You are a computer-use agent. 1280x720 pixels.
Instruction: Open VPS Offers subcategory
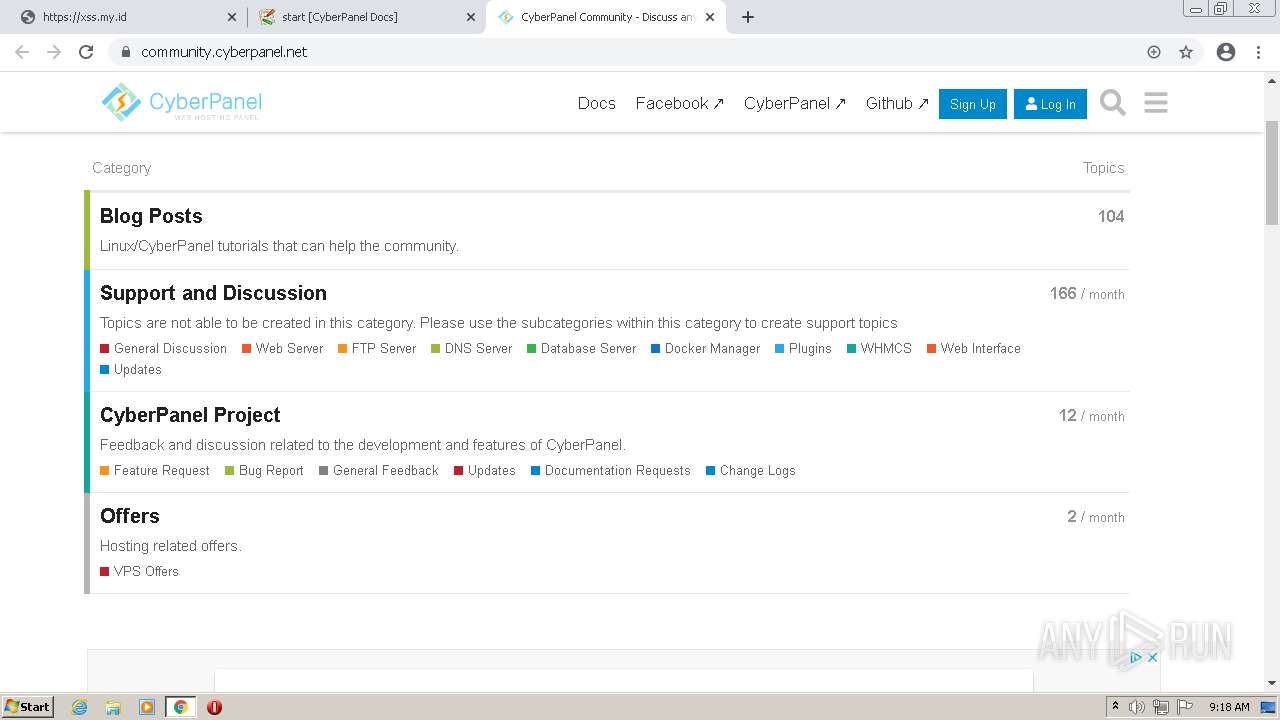(x=139, y=571)
